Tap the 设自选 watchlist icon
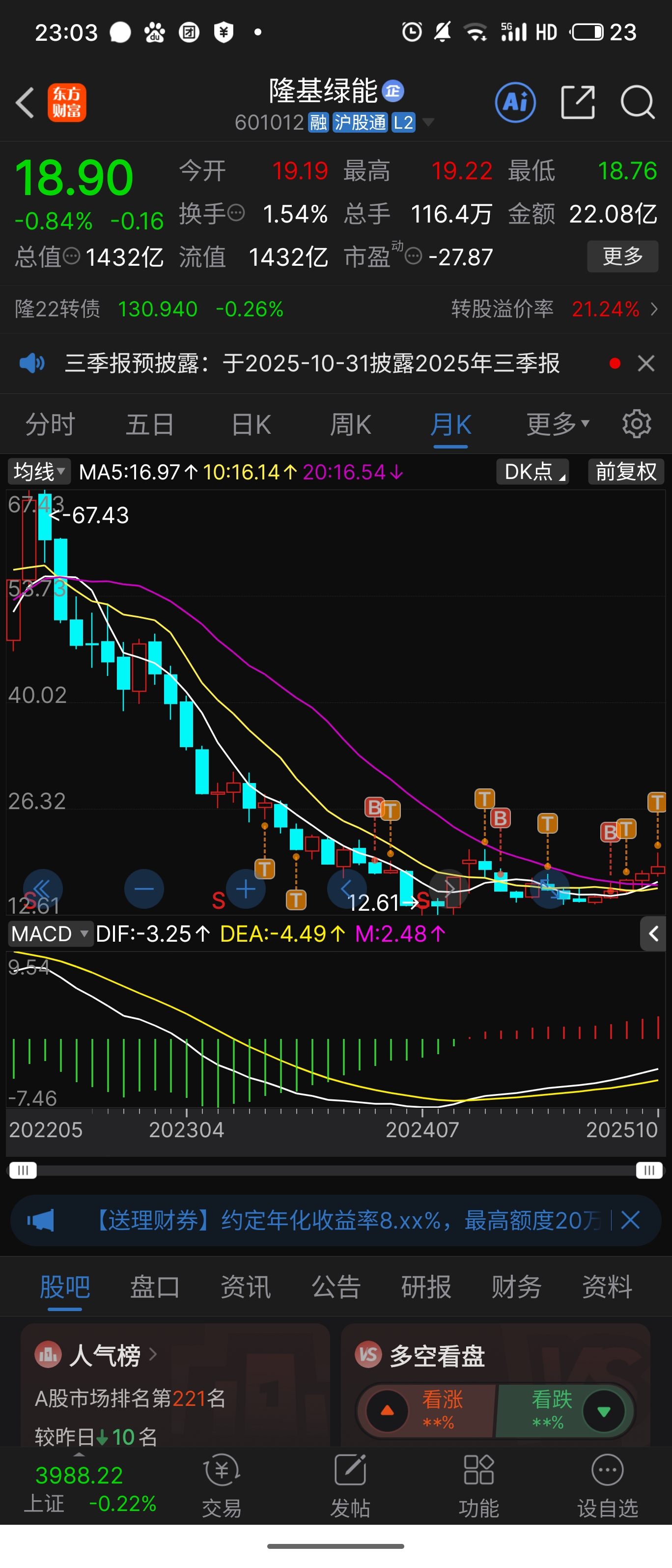The height and width of the screenshot is (1568, 672). pos(608,1485)
